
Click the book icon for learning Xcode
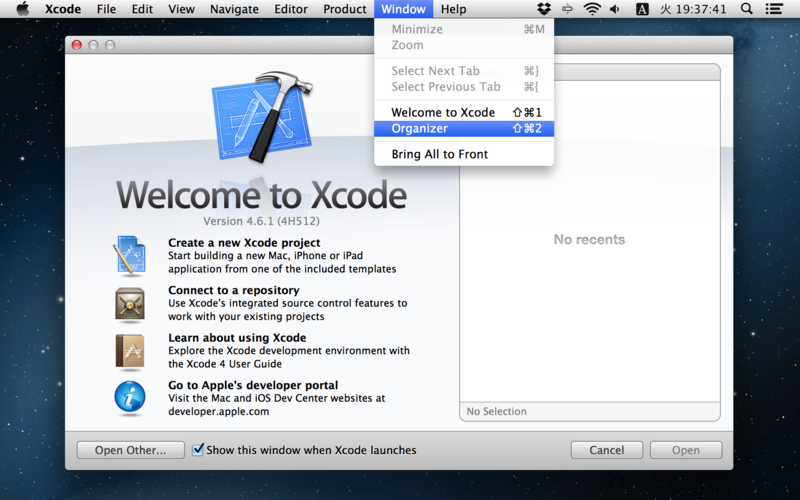tap(130, 352)
